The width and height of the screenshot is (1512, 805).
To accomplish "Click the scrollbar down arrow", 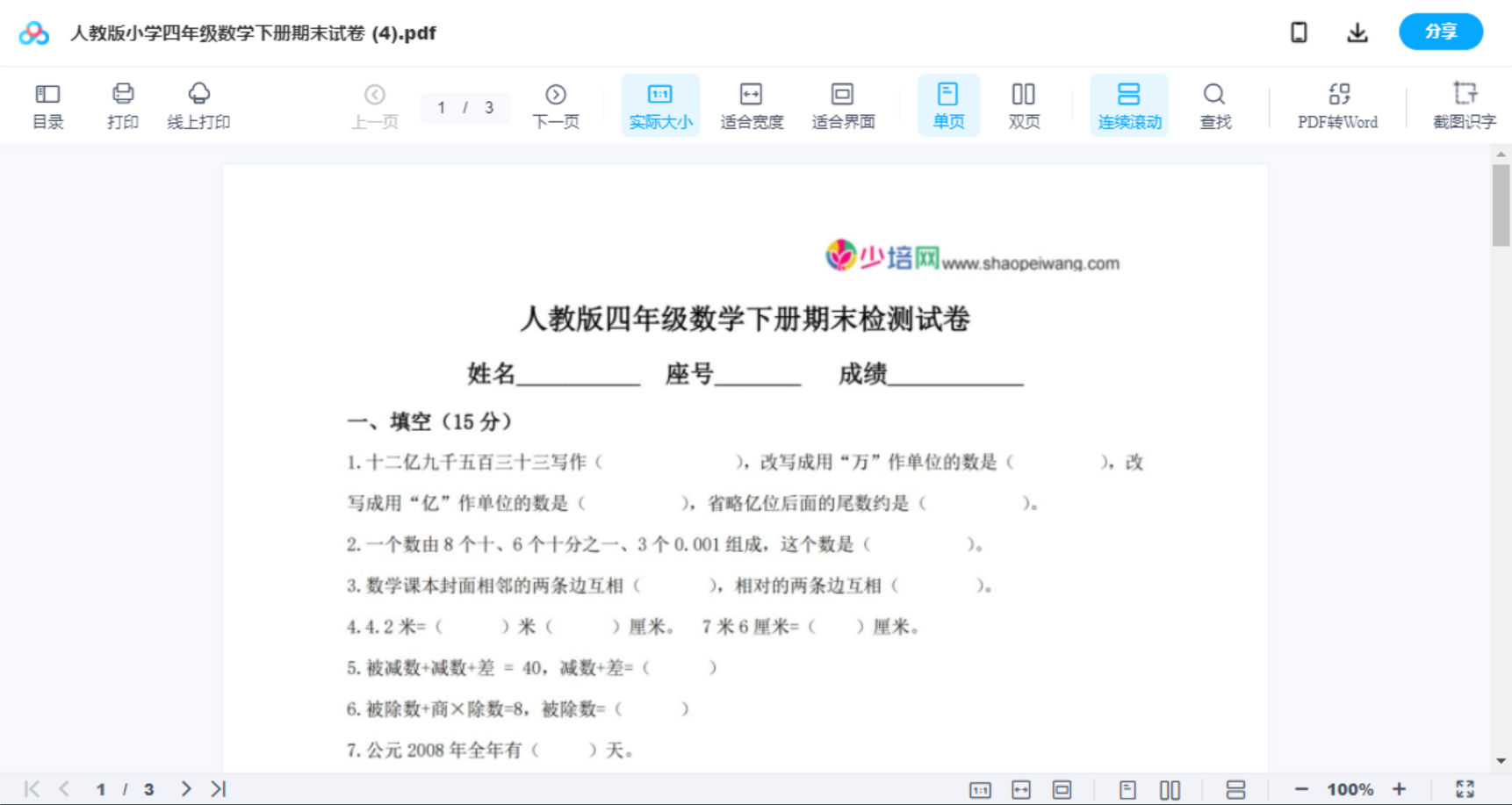I will (1501, 761).
